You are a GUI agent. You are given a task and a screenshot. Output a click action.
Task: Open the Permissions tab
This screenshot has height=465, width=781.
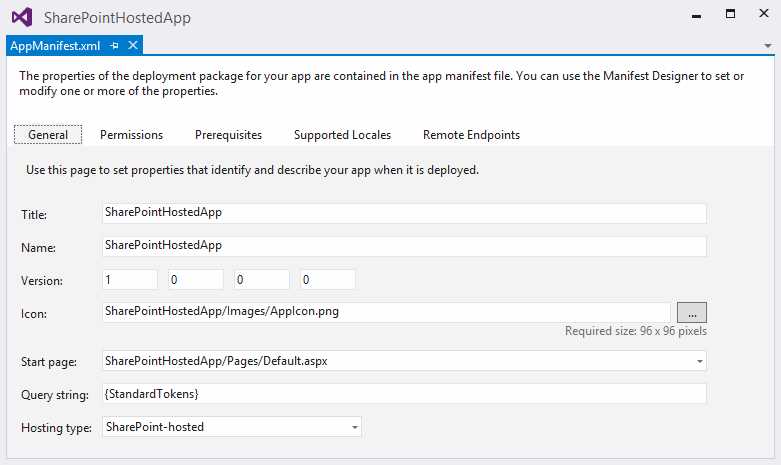click(131, 135)
